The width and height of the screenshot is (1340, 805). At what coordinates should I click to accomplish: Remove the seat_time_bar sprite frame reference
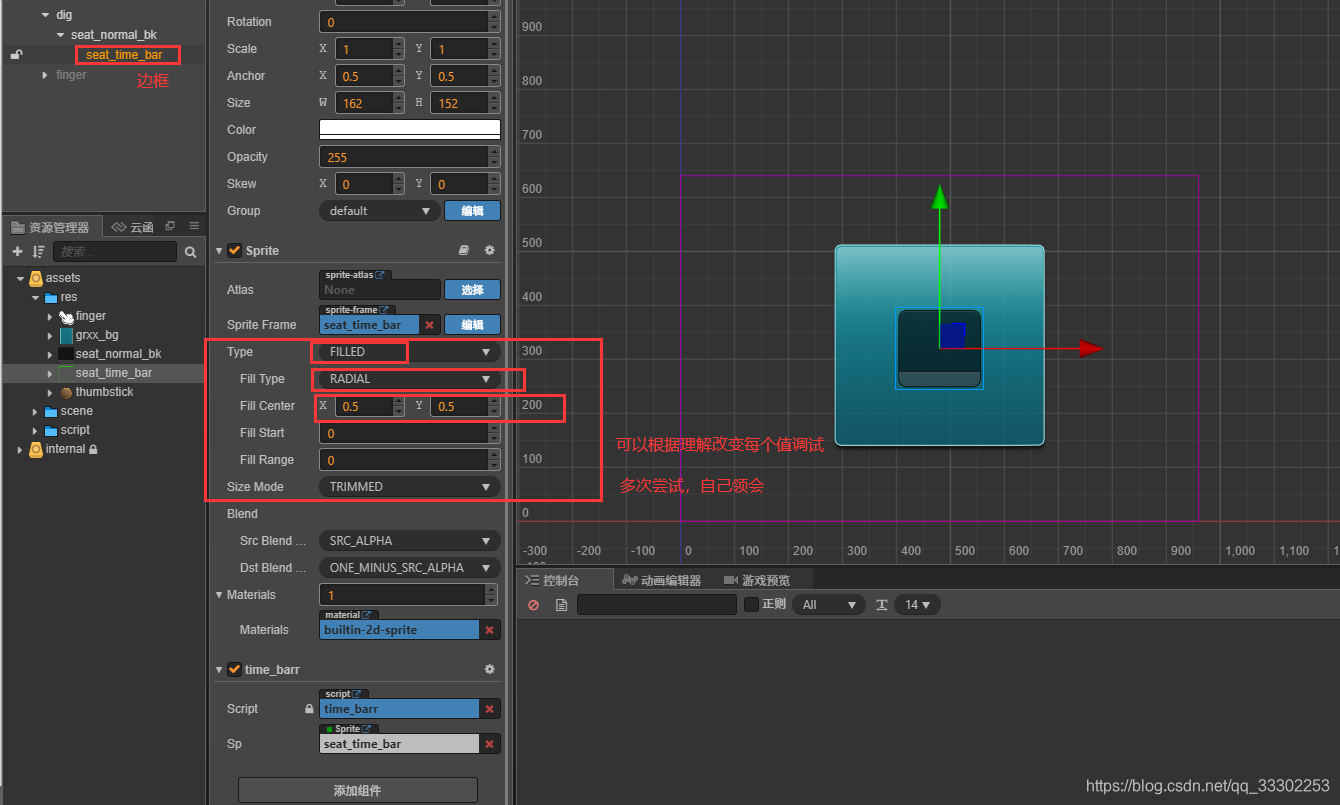429,325
